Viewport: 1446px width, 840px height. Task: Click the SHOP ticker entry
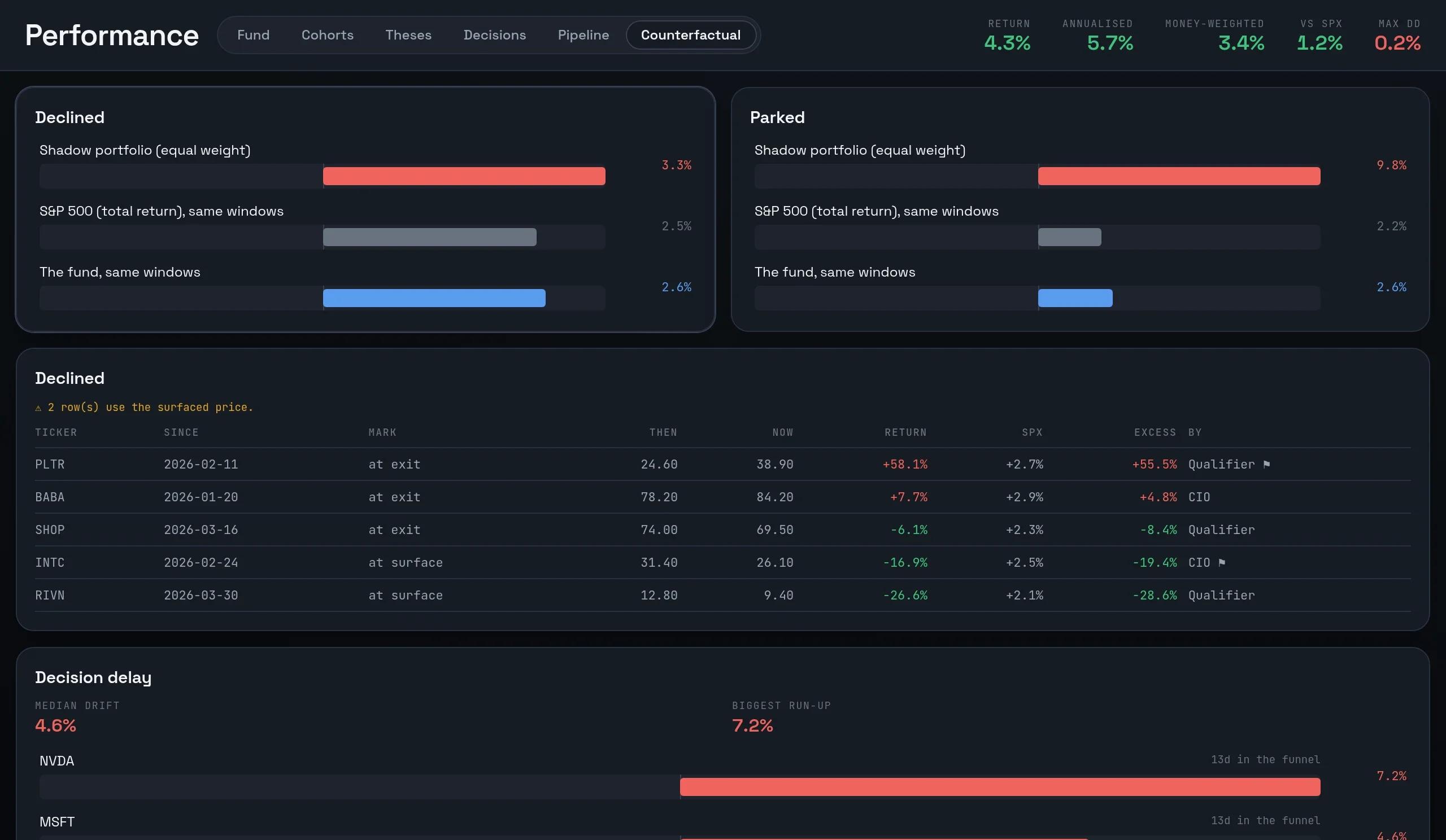coord(50,530)
